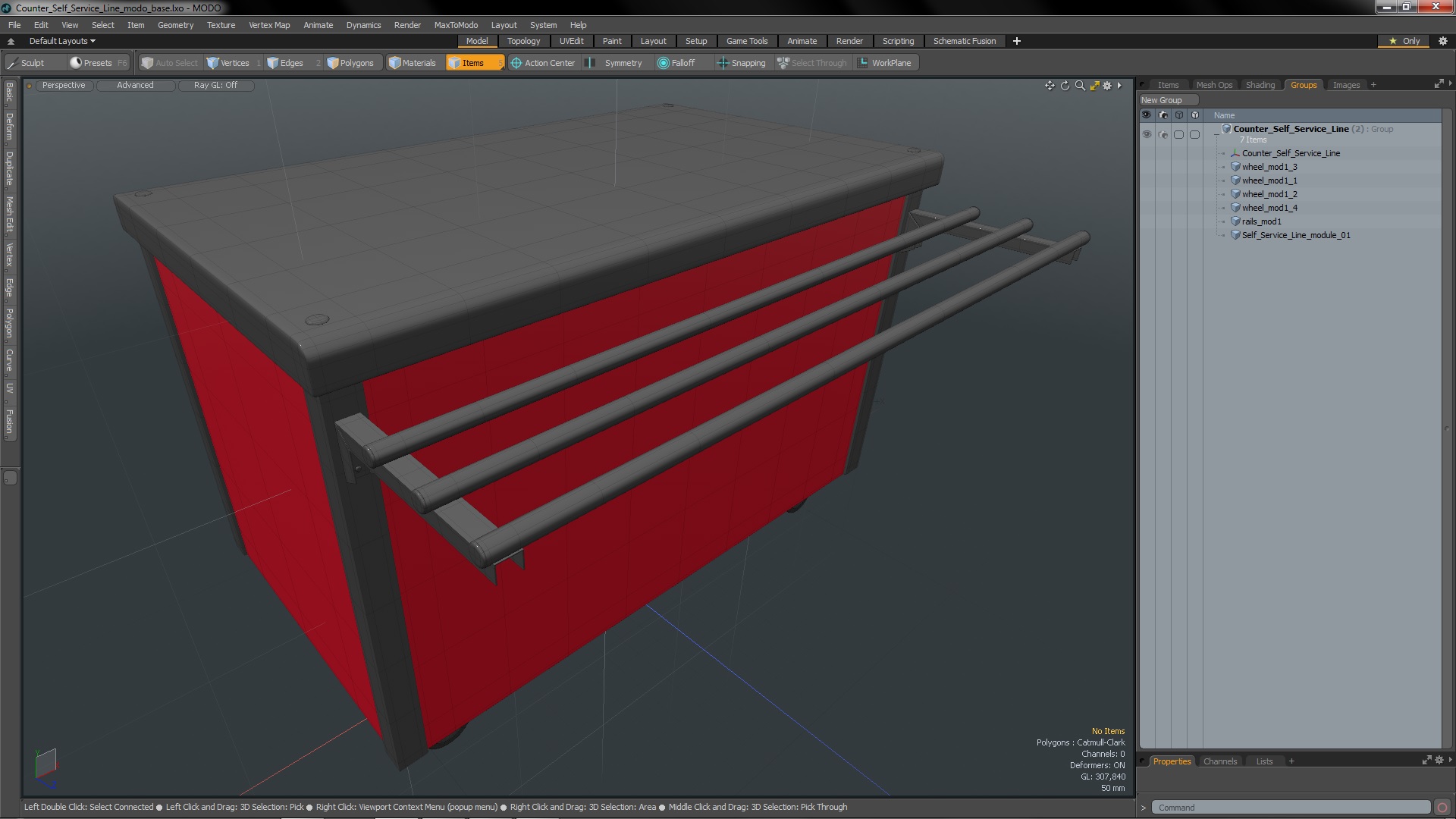Select the Counter_Self_Service_Line locator item
Image resolution: width=1456 pixels, height=819 pixels.
coord(1291,153)
